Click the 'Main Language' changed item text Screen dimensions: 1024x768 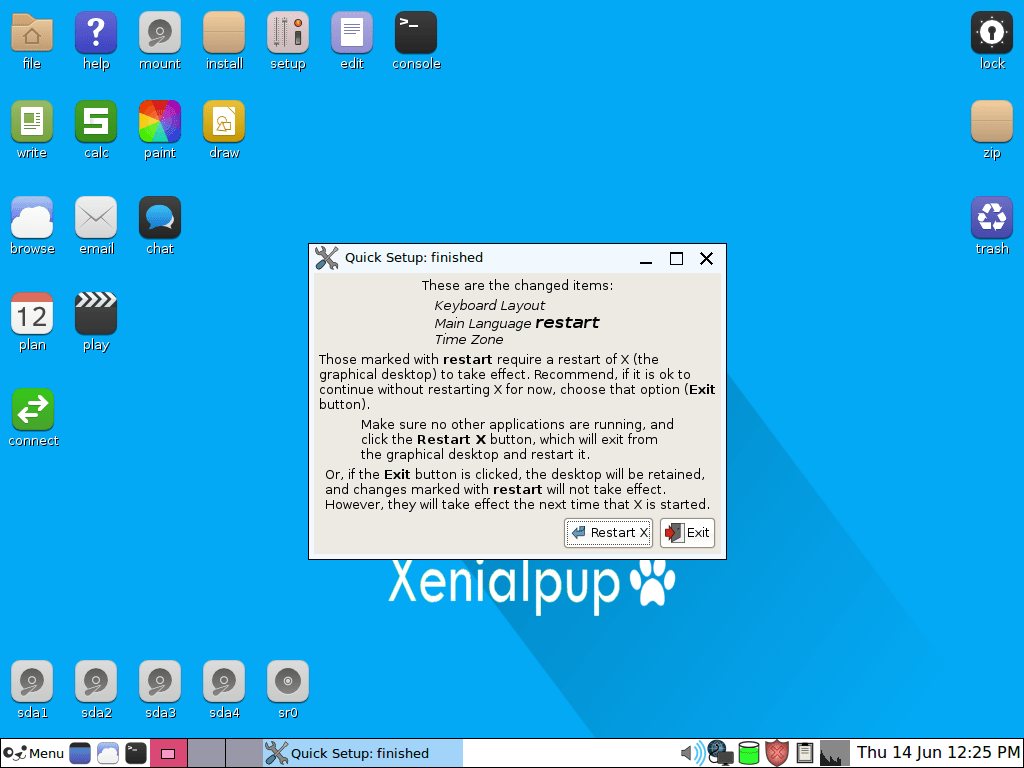[483, 323]
